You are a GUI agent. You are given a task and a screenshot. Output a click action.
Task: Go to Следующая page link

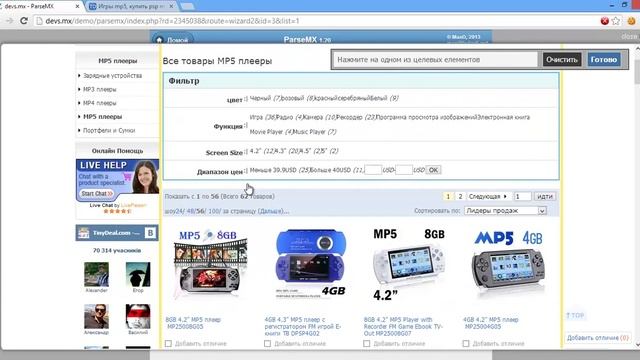[x=488, y=197]
